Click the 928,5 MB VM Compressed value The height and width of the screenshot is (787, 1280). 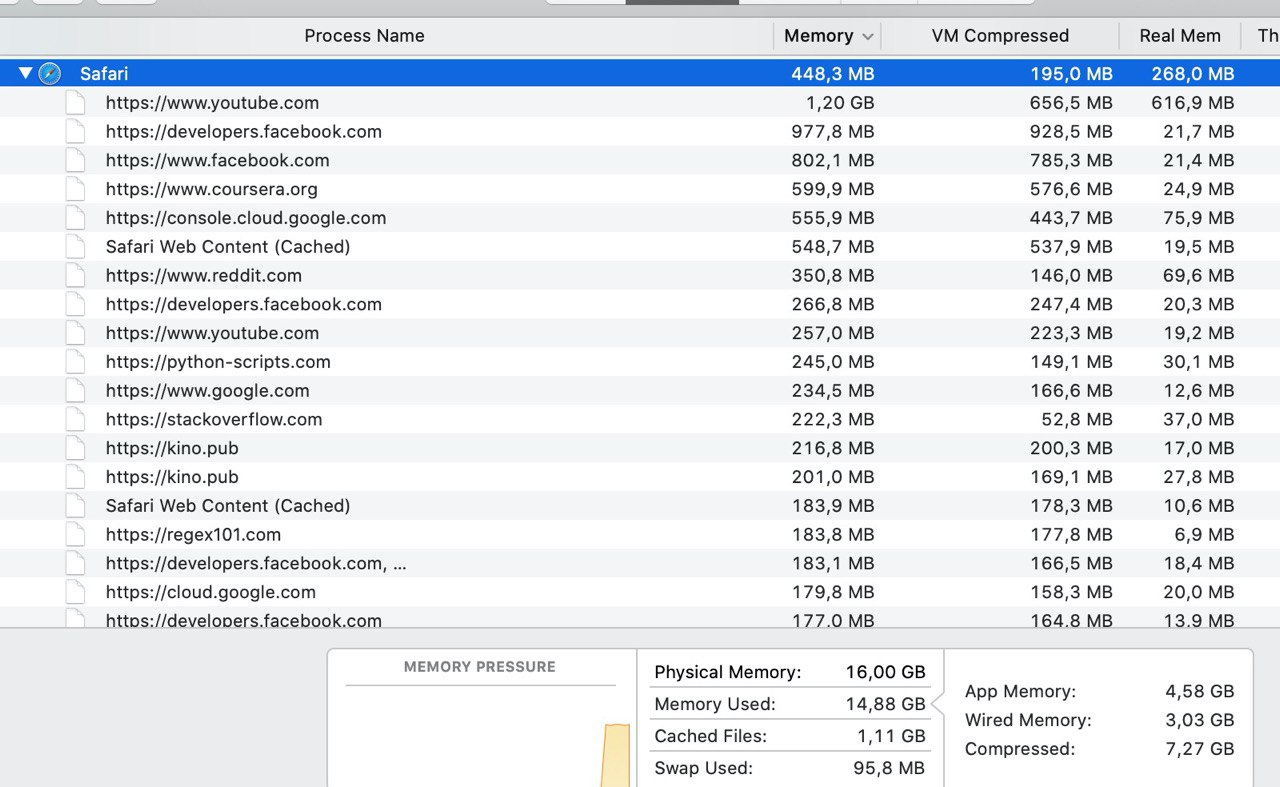[x=1071, y=131]
